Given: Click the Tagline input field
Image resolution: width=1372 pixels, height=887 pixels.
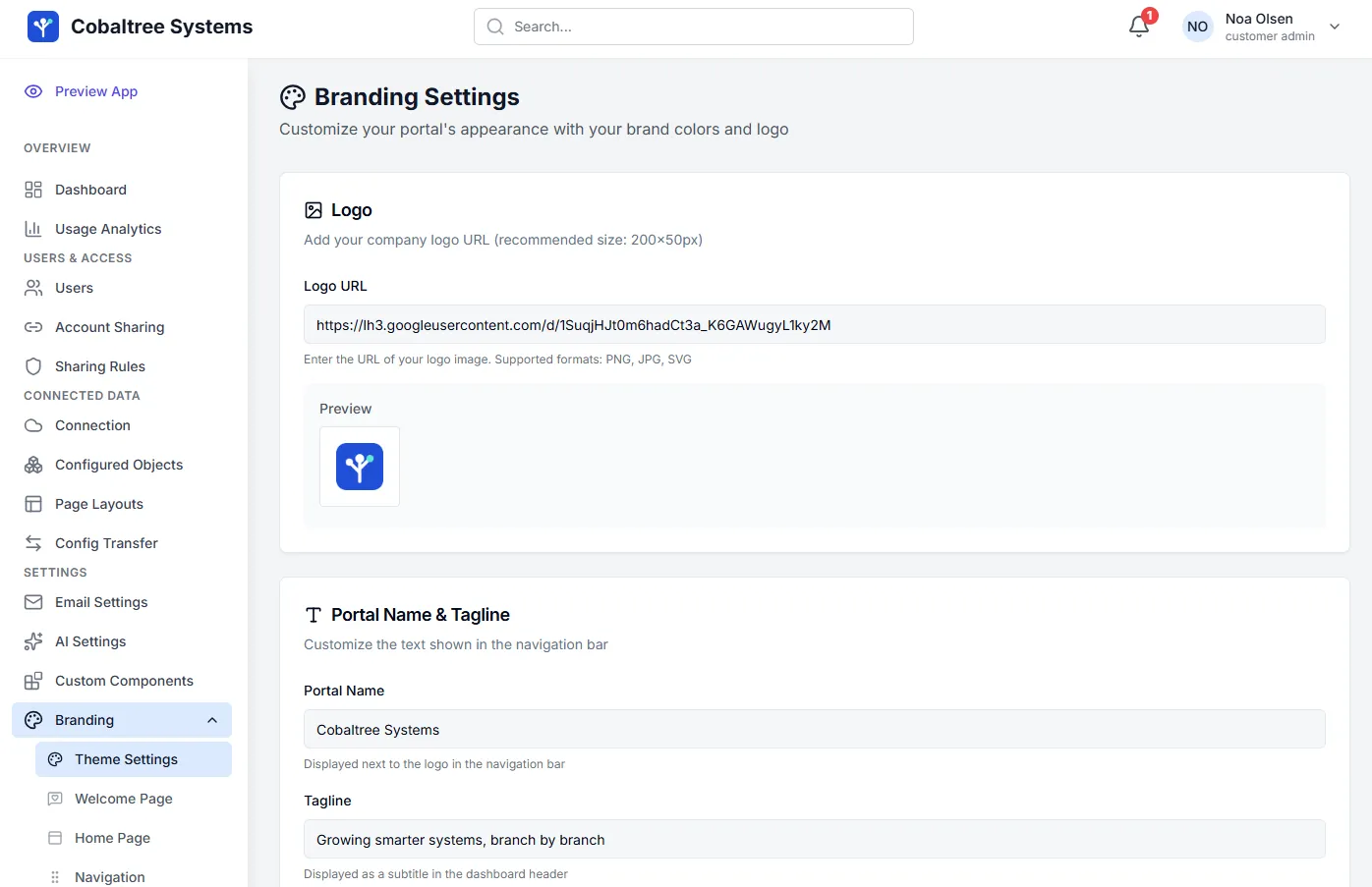Looking at the screenshot, I should point(815,839).
